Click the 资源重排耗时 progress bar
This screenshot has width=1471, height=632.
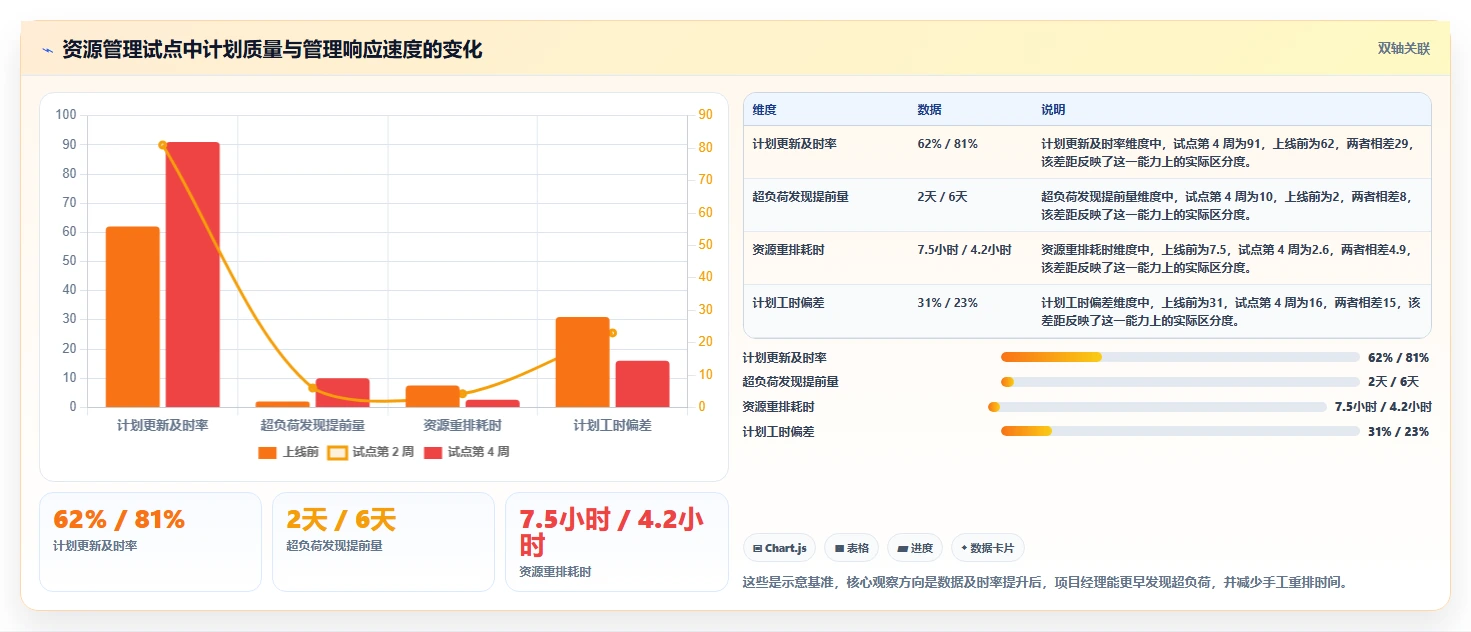pos(1157,407)
